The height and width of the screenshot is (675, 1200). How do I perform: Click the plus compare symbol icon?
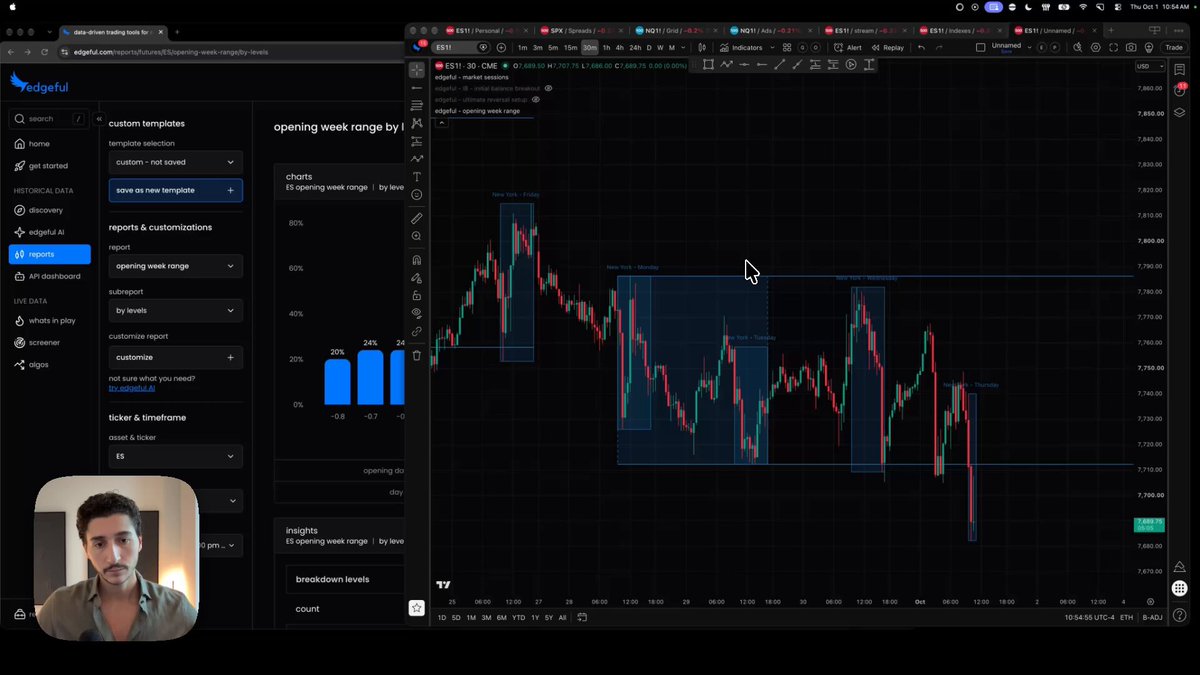point(501,47)
